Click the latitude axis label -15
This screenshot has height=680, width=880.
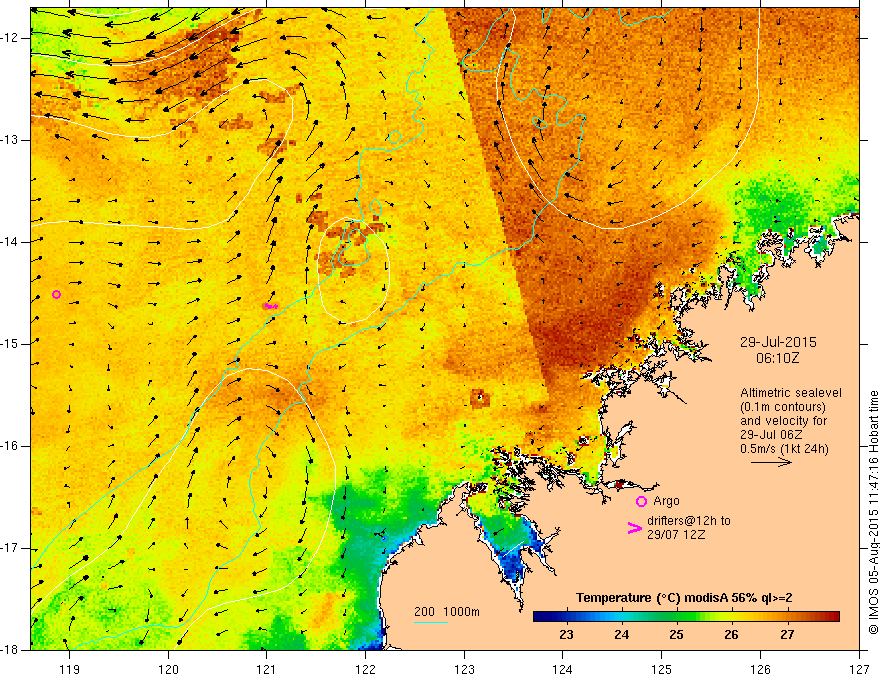[x=11, y=344]
